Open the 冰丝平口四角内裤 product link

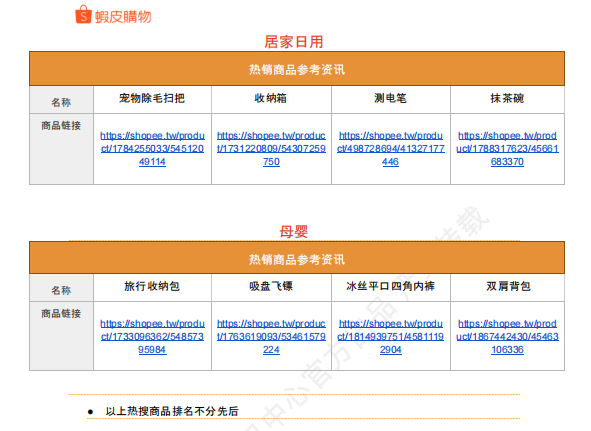391,337
